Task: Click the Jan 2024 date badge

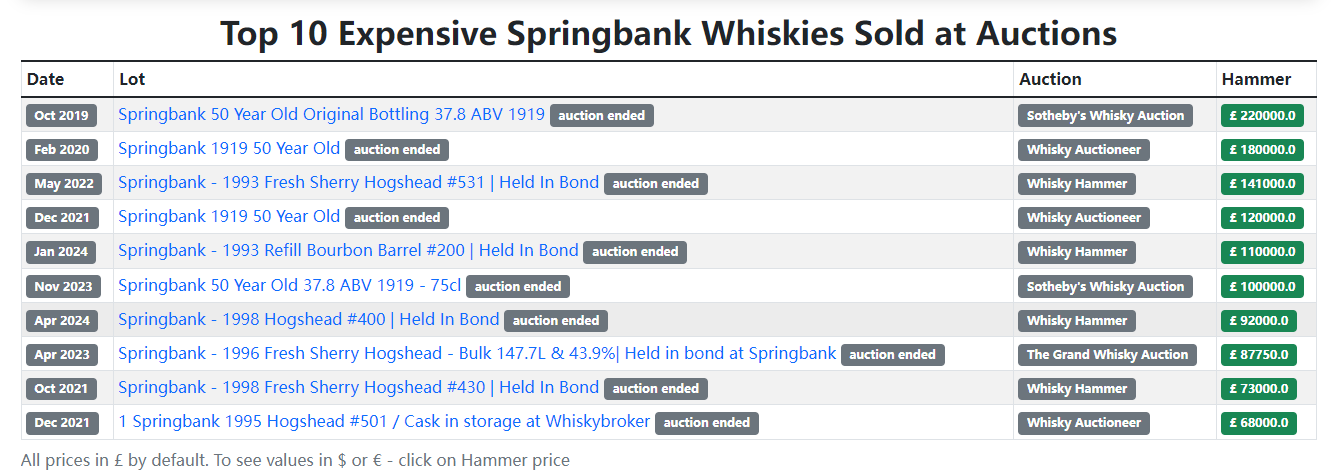Action: pyautogui.click(x=61, y=252)
